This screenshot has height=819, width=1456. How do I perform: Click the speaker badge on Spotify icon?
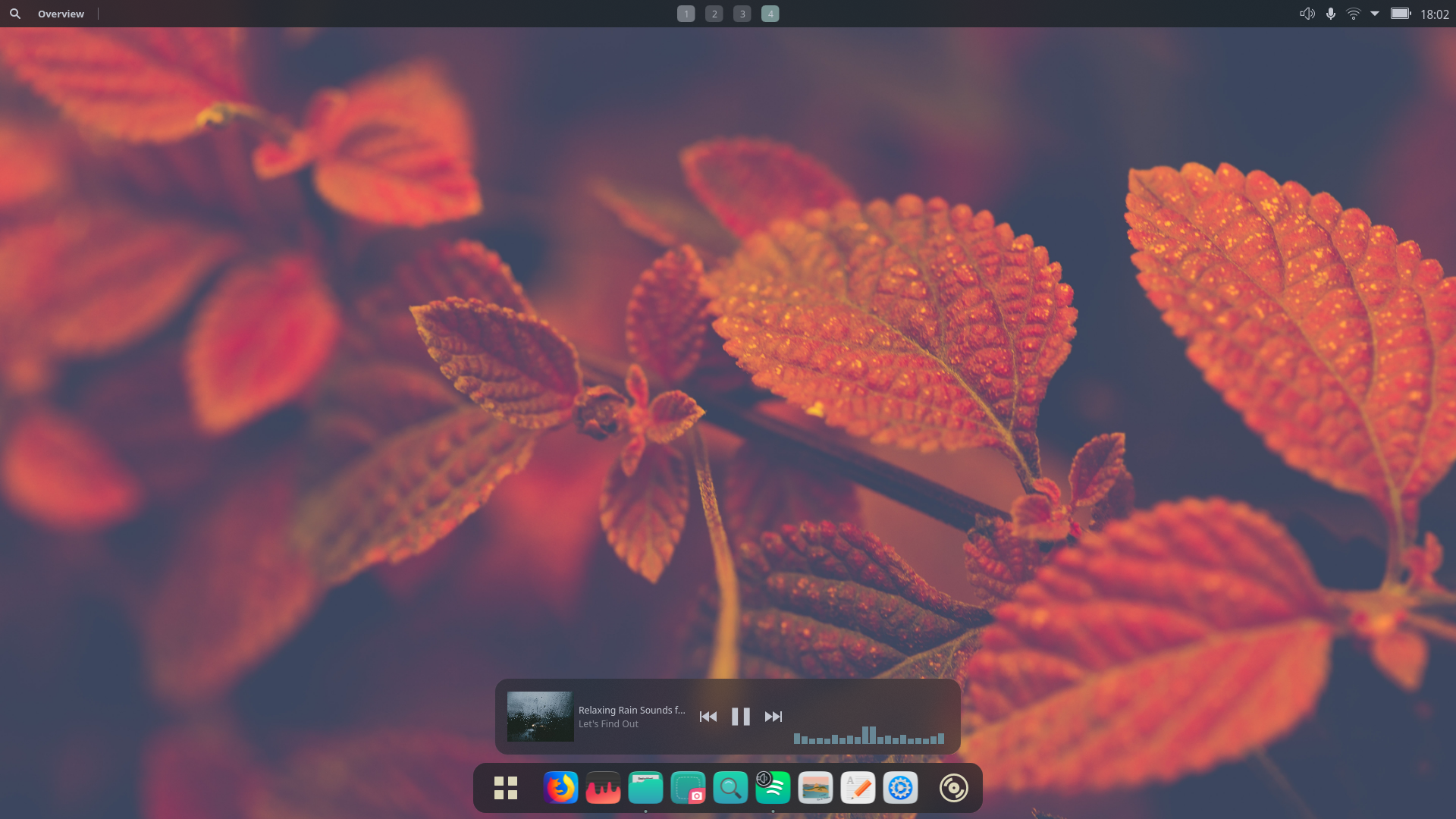(764, 778)
